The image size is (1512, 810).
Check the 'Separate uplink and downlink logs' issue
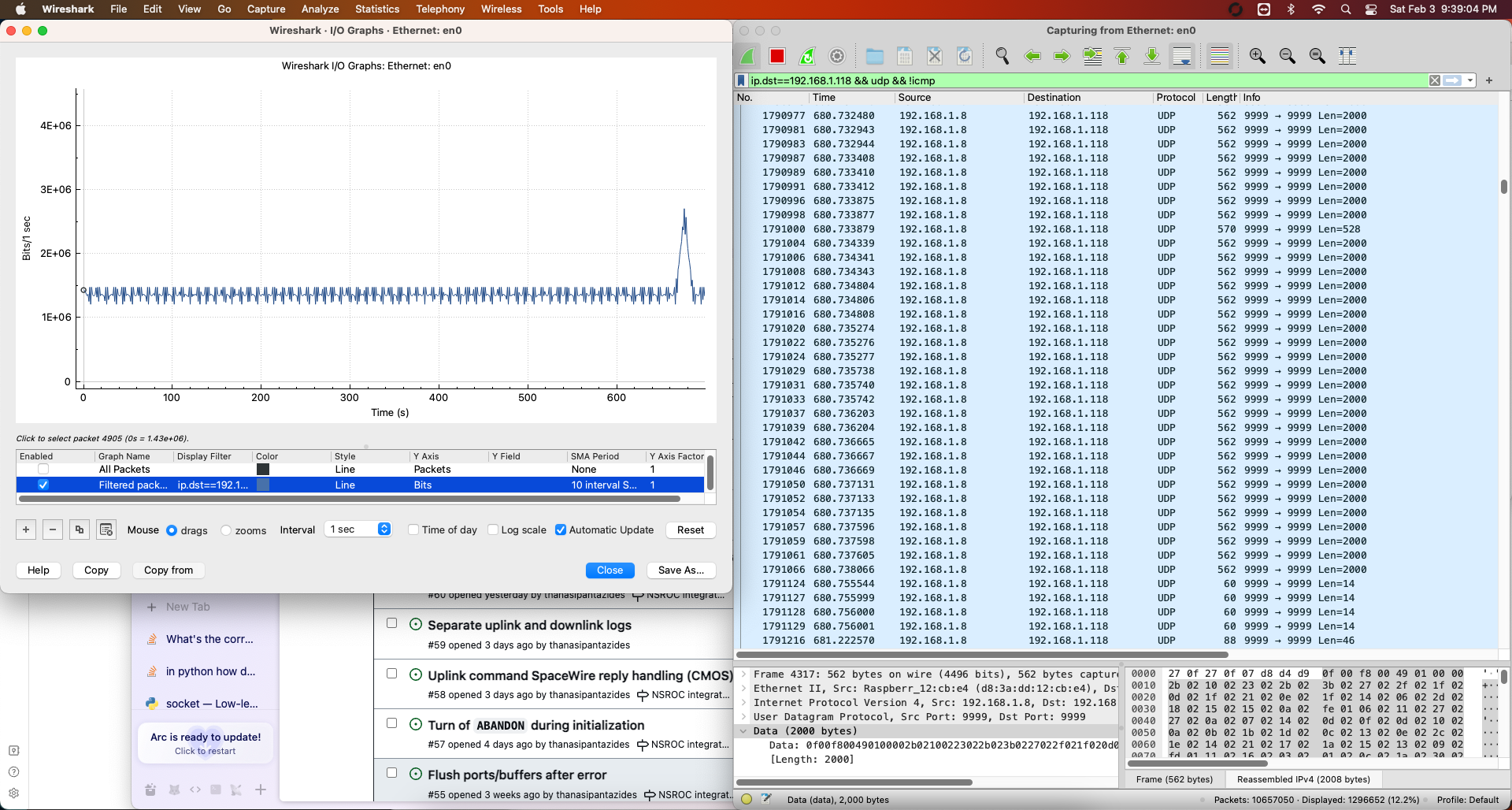[x=391, y=623]
